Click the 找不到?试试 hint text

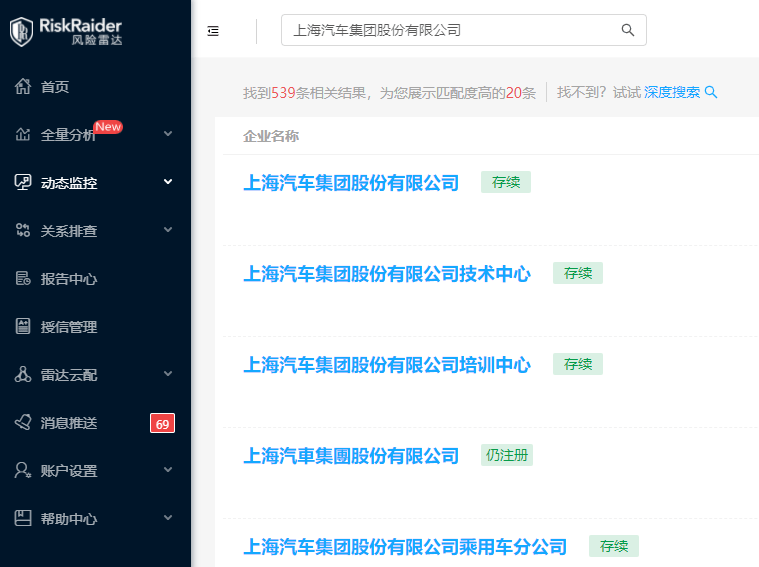(599, 92)
